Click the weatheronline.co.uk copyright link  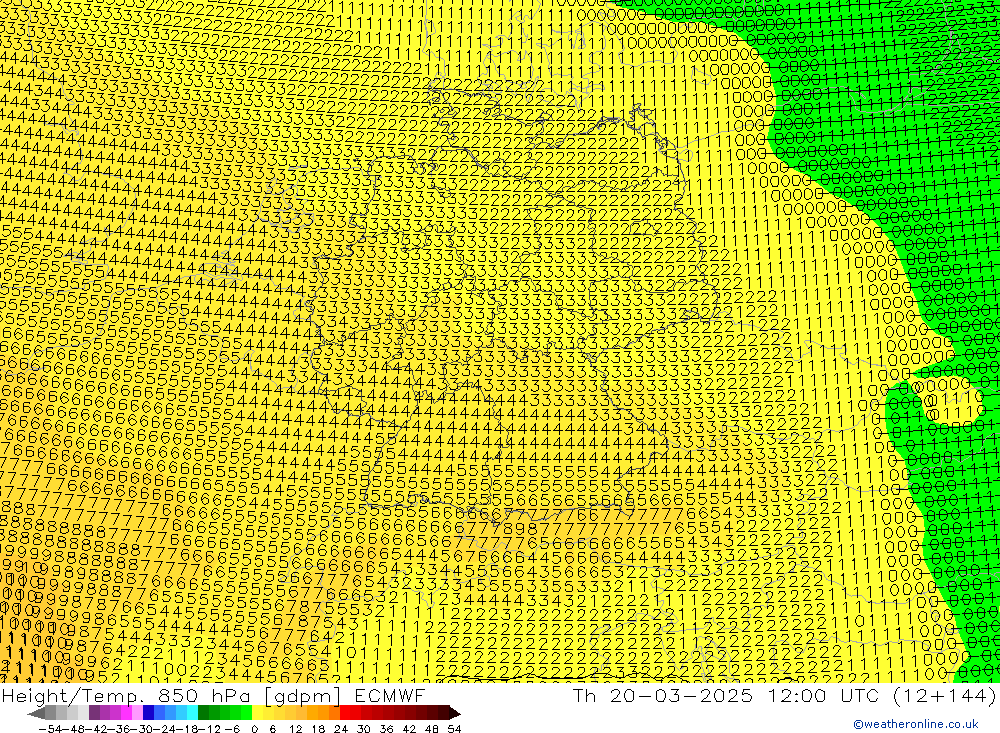pyautogui.click(x=916, y=723)
